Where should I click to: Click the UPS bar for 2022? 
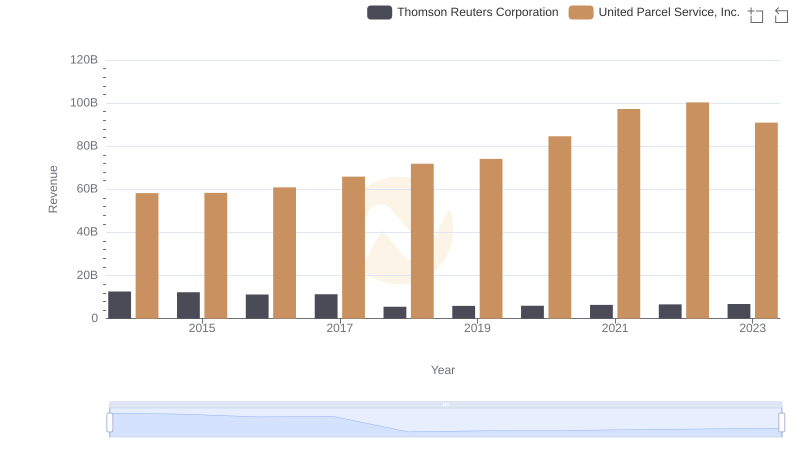pos(697,210)
